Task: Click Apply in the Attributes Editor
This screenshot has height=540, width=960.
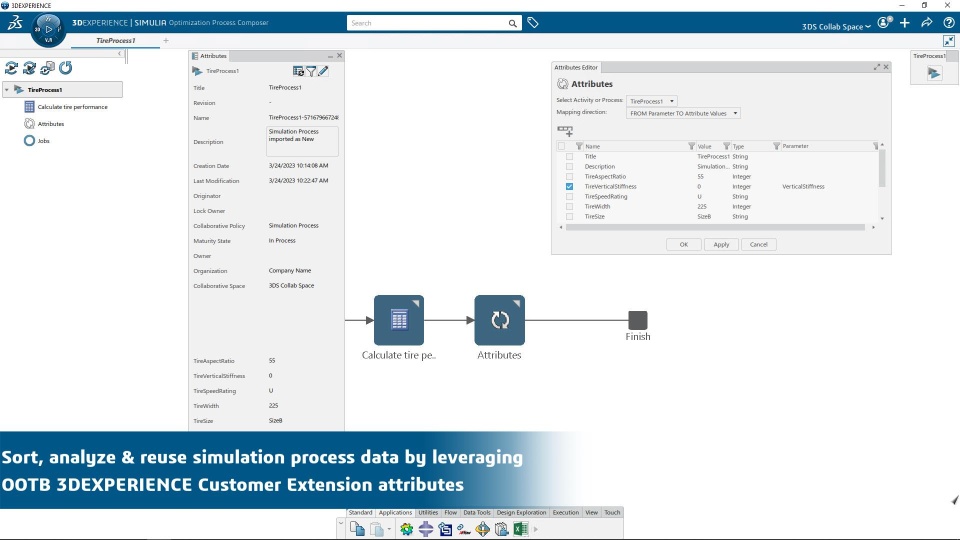Action: pyautogui.click(x=721, y=244)
